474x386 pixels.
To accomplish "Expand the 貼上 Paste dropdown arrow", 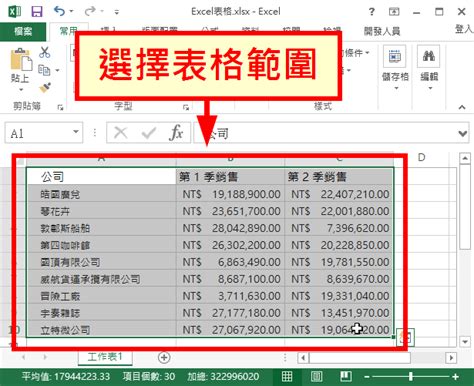I will [21, 89].
